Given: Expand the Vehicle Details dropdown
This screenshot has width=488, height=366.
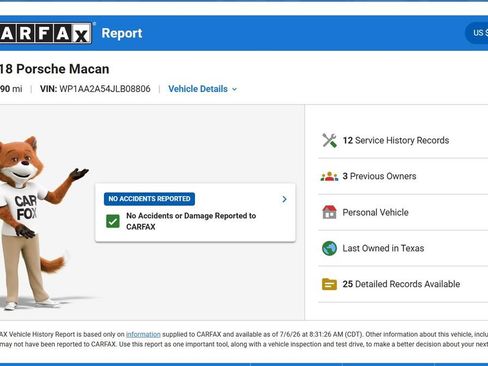Looking at the screenshot, I should (202, 89).
